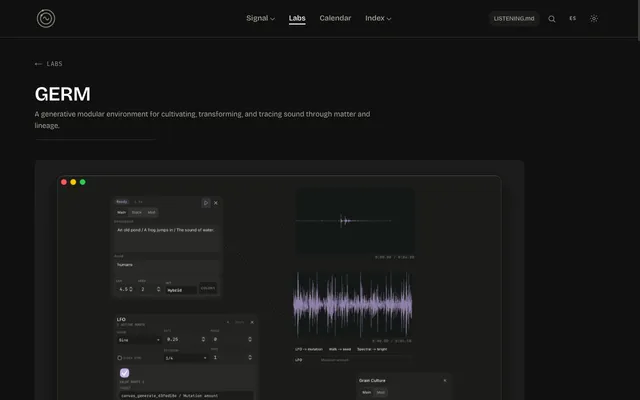Screen dimensions: 640x400
Task: Go back via the LABS arrow link
Action: [49, 64]
